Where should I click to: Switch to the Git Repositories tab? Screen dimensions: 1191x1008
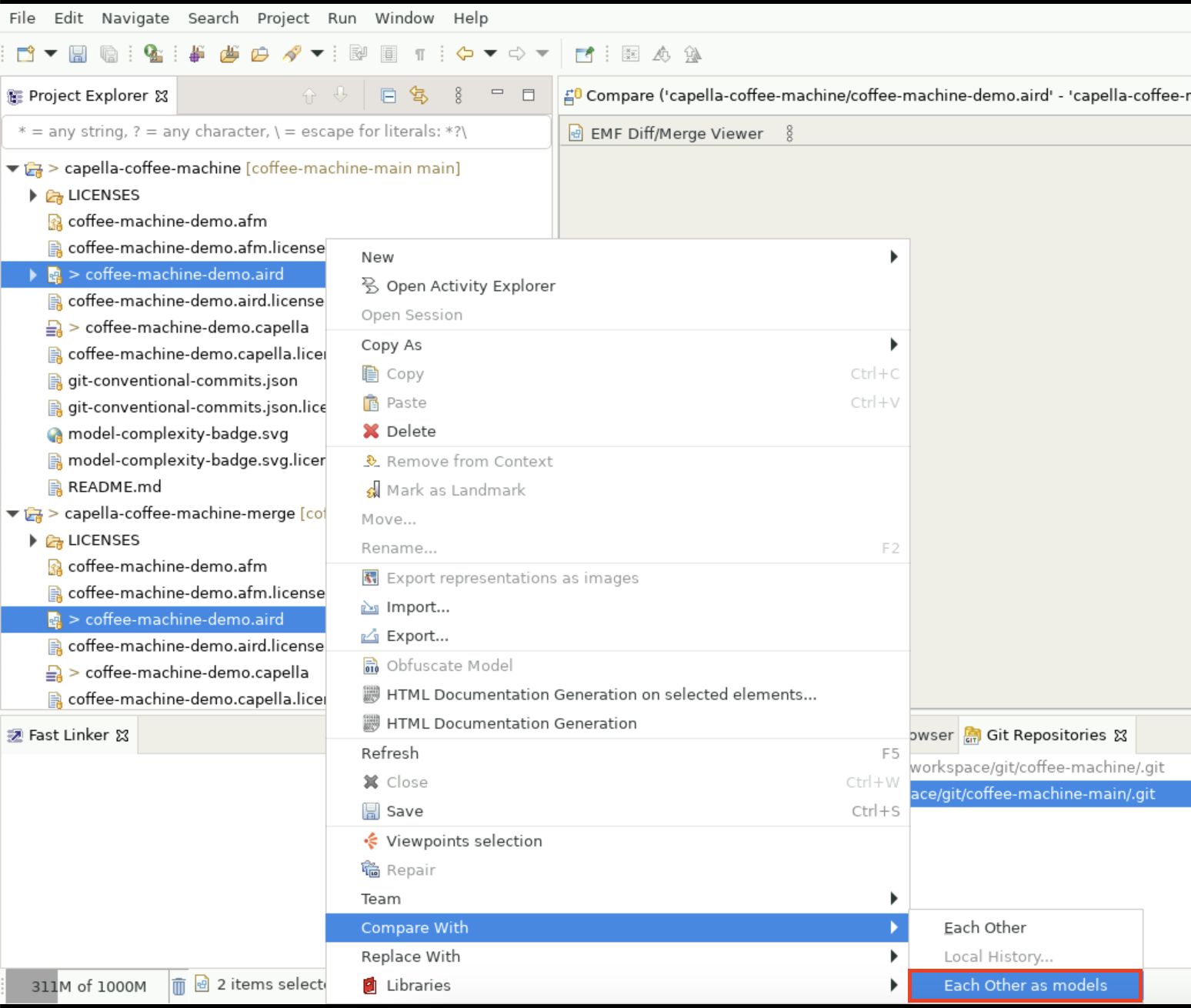coord(1046,735)
